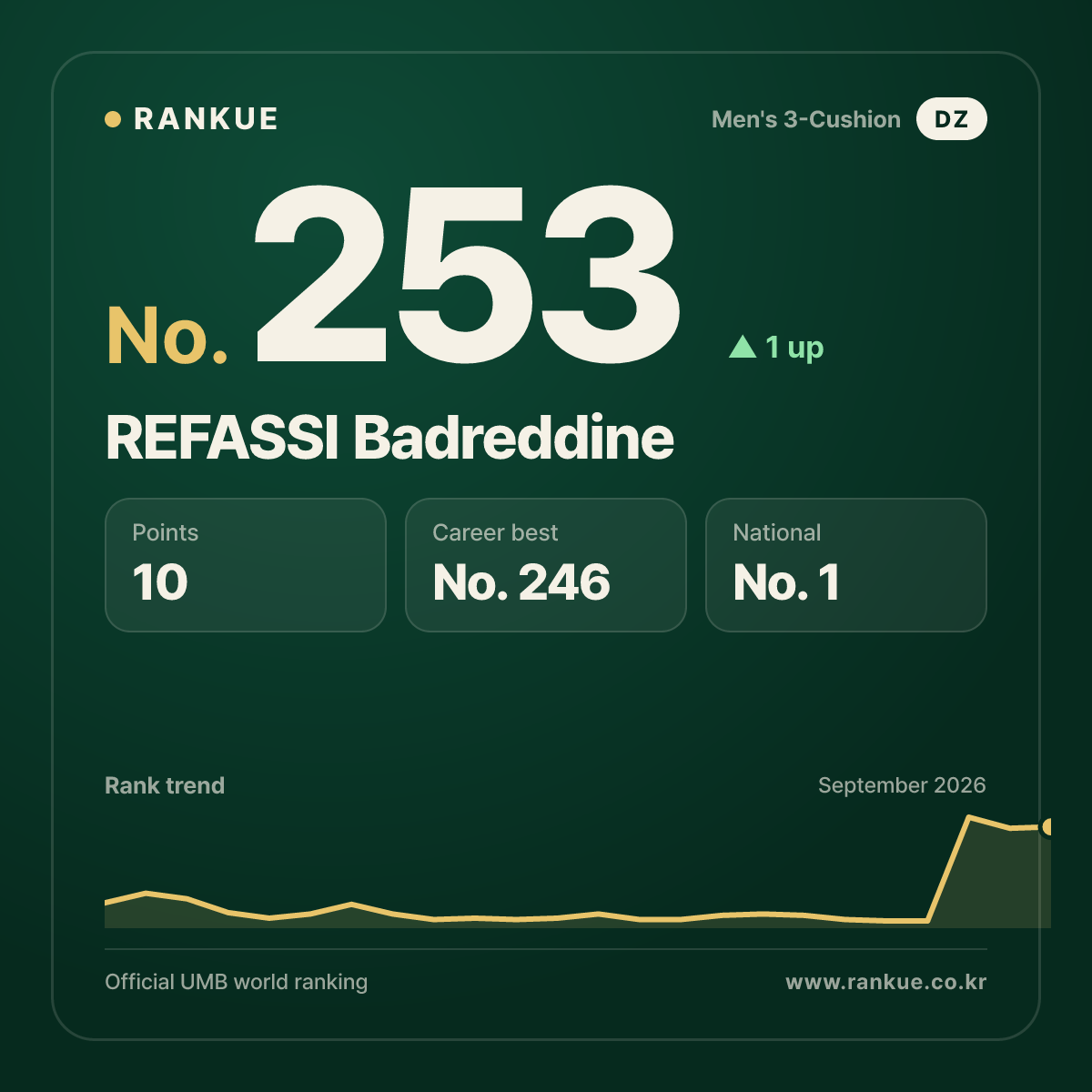Image resolution: width=1092 pixels, height=1092 pixels.
Task: Click the '1 up' change text
Action: pyautogui.click(x=794, y=348)
